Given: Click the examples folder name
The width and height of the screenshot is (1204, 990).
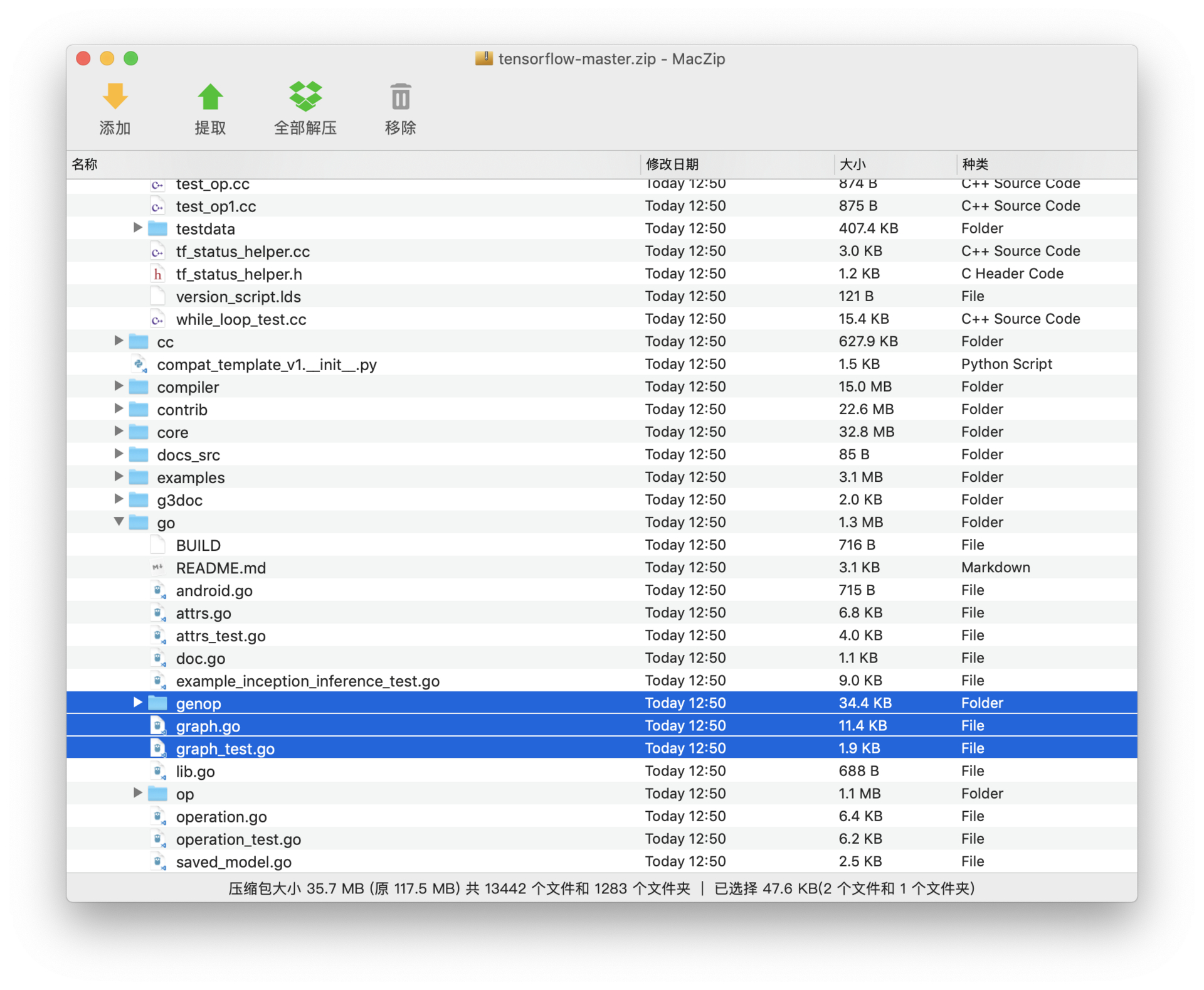Looking at the screenshot, I should point(191,477).
